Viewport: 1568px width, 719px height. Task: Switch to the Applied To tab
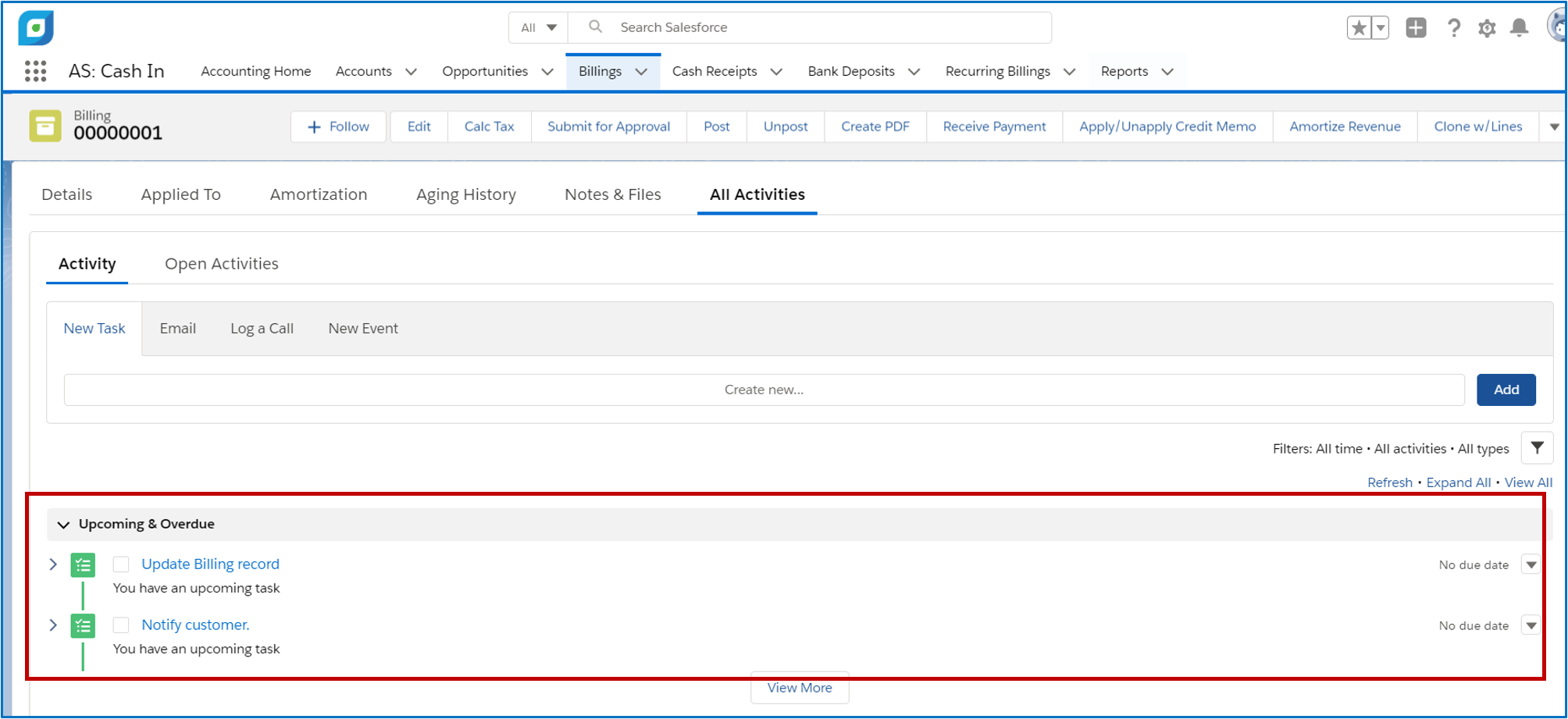tap(181, 194)
